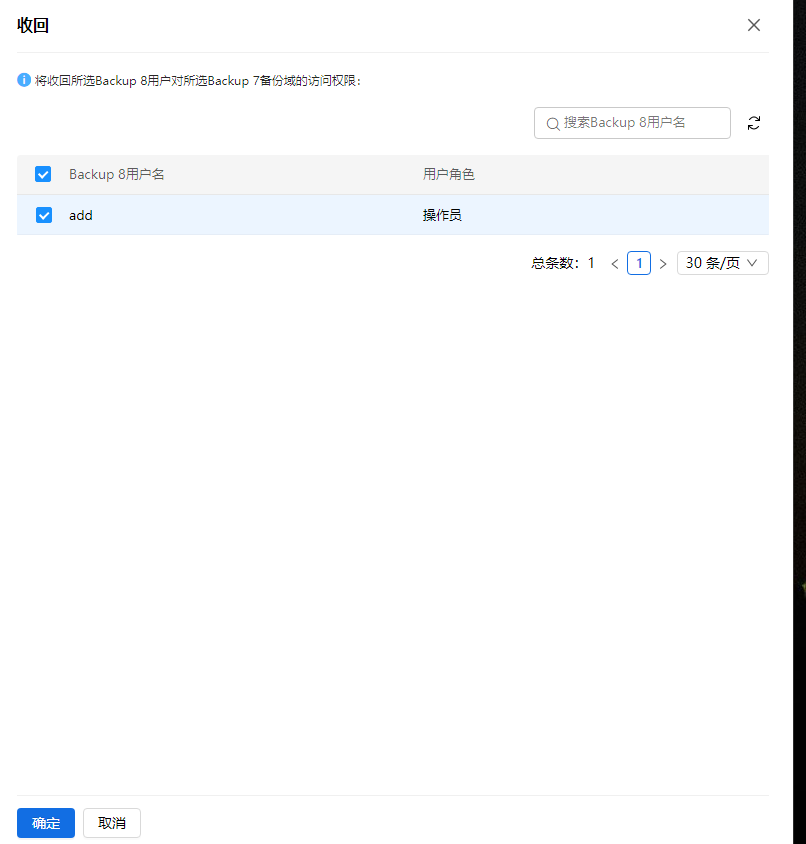The width and height of the screenshot is (806, 844).
Task: Click the 用户角色 column header
Action: pyautogui.click(x=449, y=173)
